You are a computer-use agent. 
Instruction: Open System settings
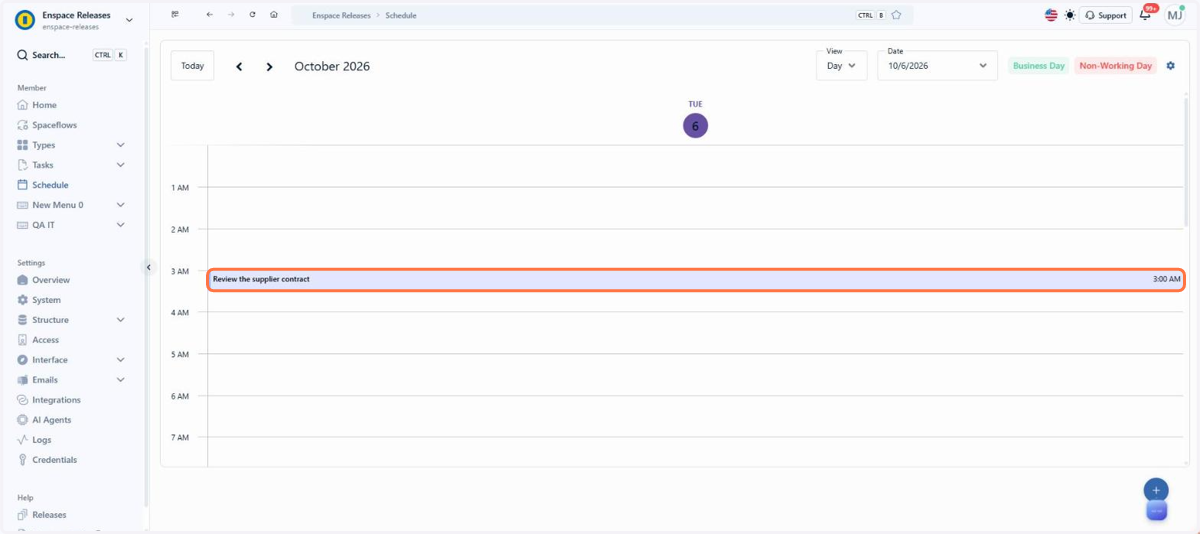pyautogui.click(x=46, y=300)
